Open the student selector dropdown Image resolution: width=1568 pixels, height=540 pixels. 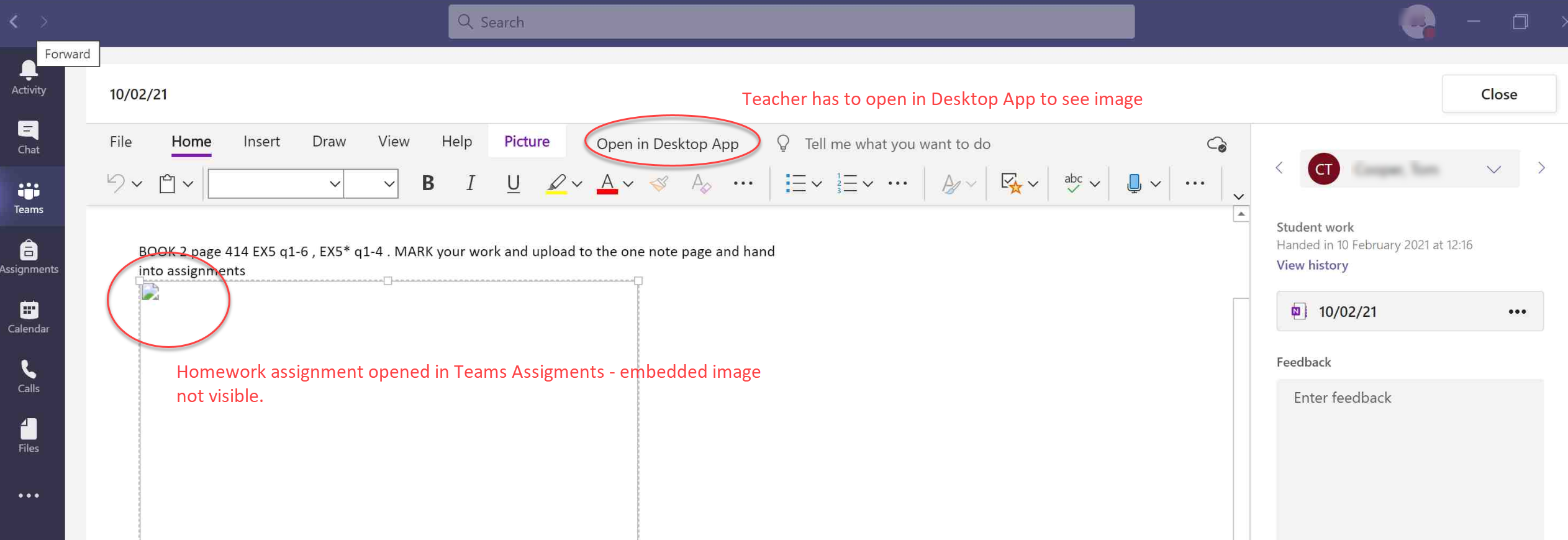point(1410,169)
